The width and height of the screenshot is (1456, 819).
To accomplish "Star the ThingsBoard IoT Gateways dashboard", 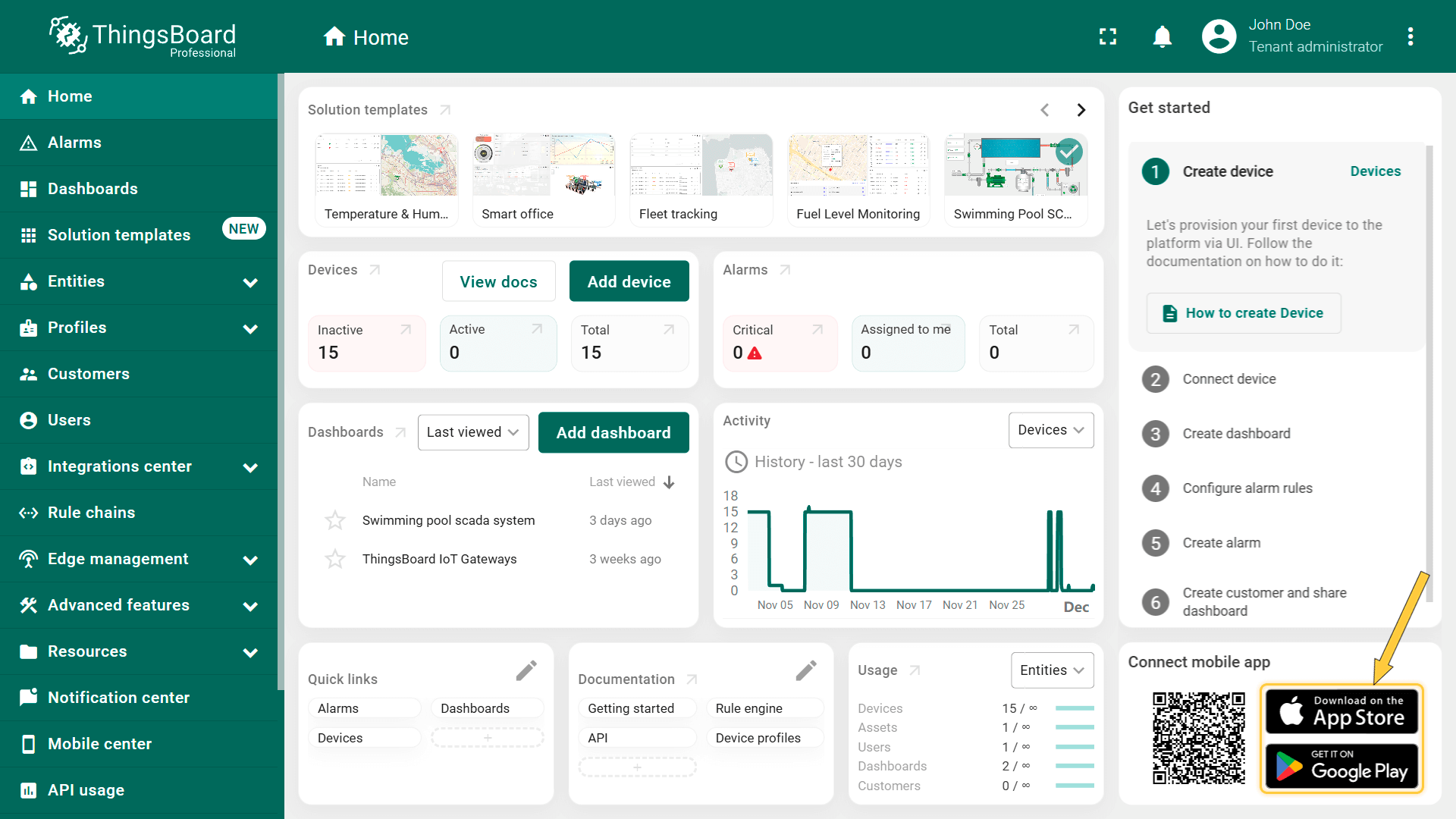I will [335, 559].
